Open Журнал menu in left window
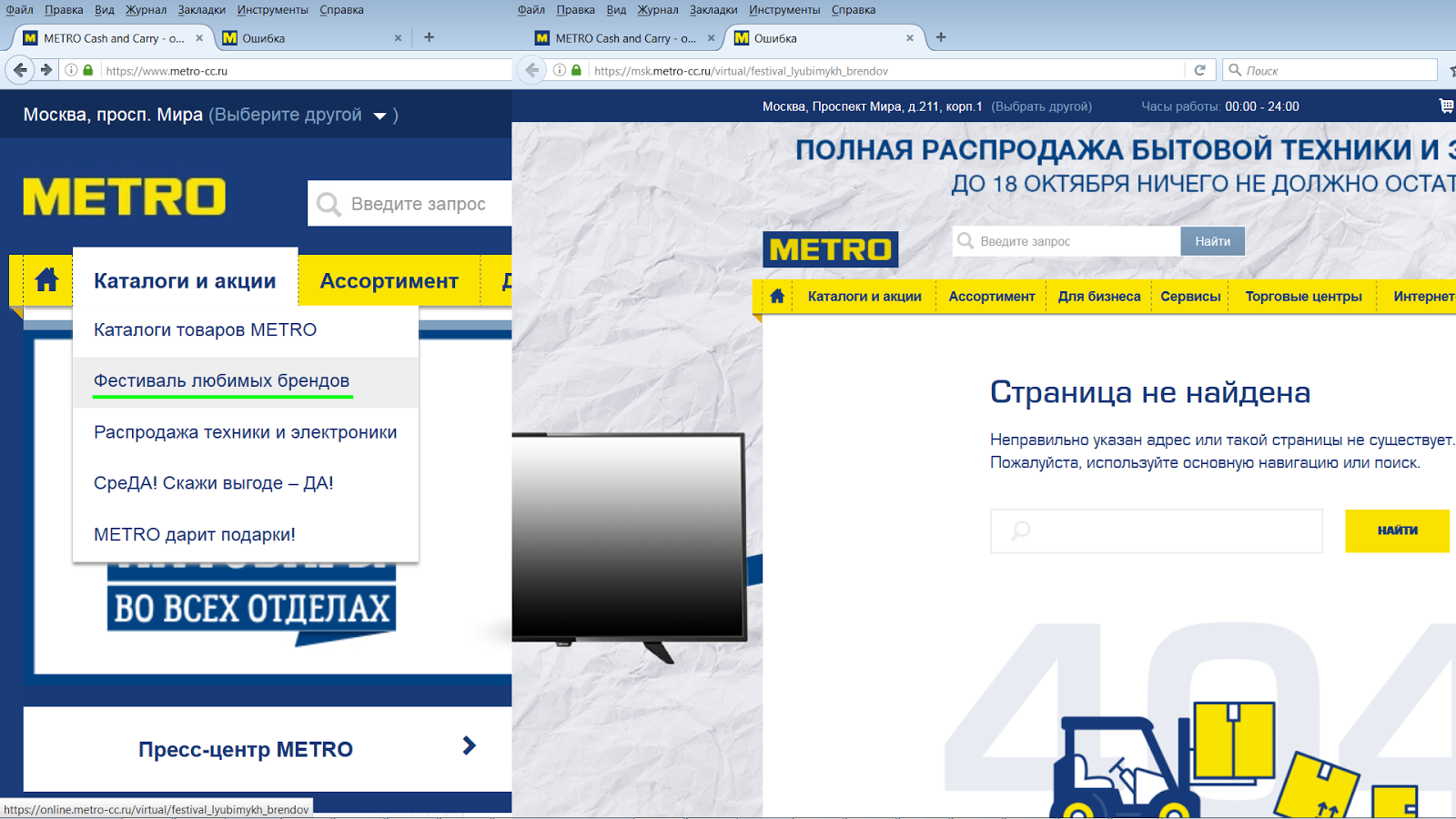This screenshot has width=1456, height=819. point(146,10)
